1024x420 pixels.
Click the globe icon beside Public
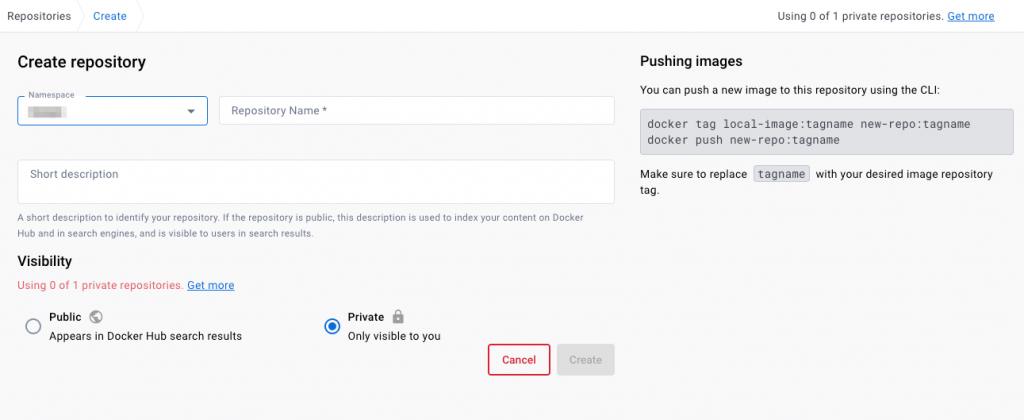[x=96, y=317]
